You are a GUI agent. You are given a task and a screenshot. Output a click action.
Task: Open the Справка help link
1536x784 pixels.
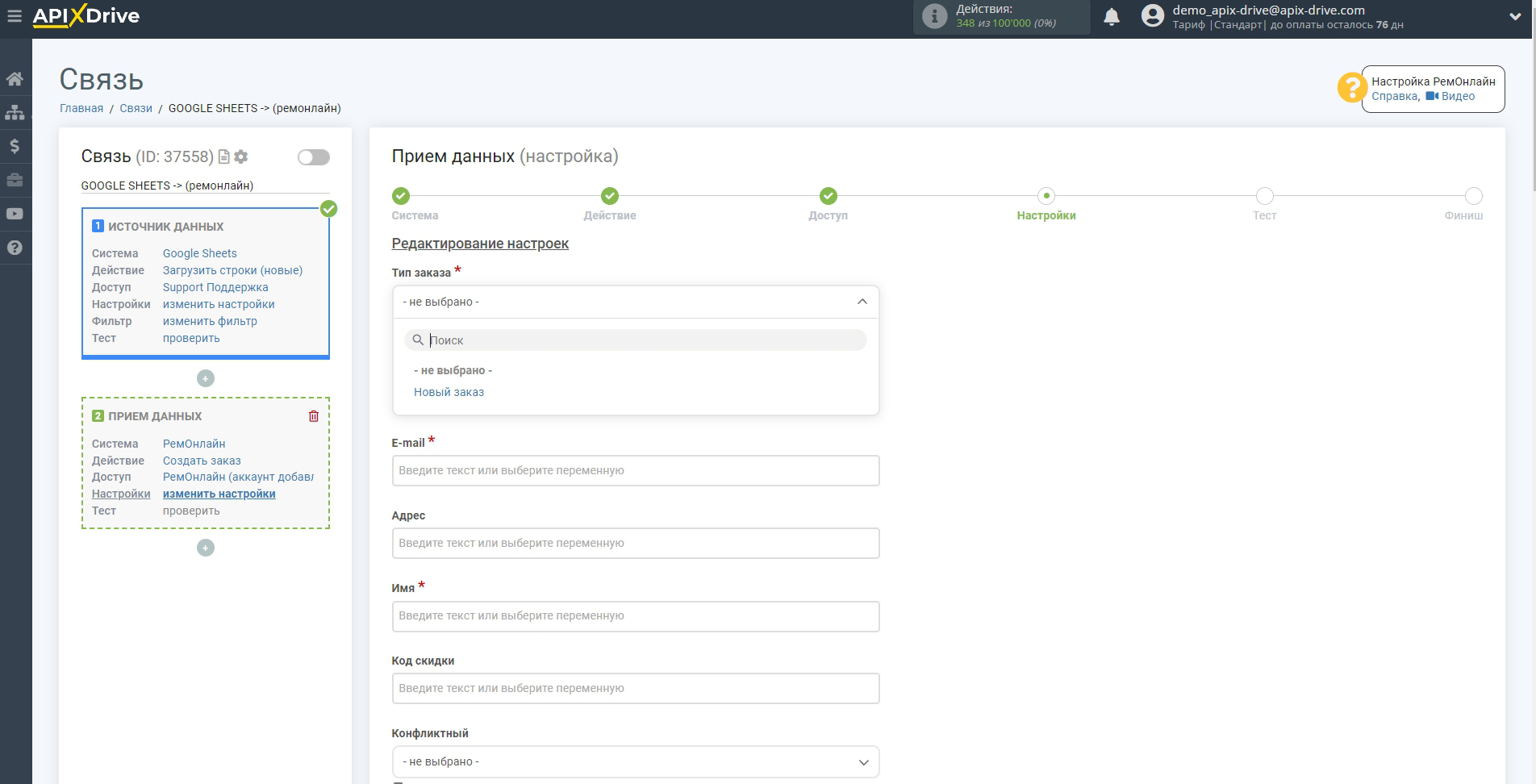pos(1394,96)
